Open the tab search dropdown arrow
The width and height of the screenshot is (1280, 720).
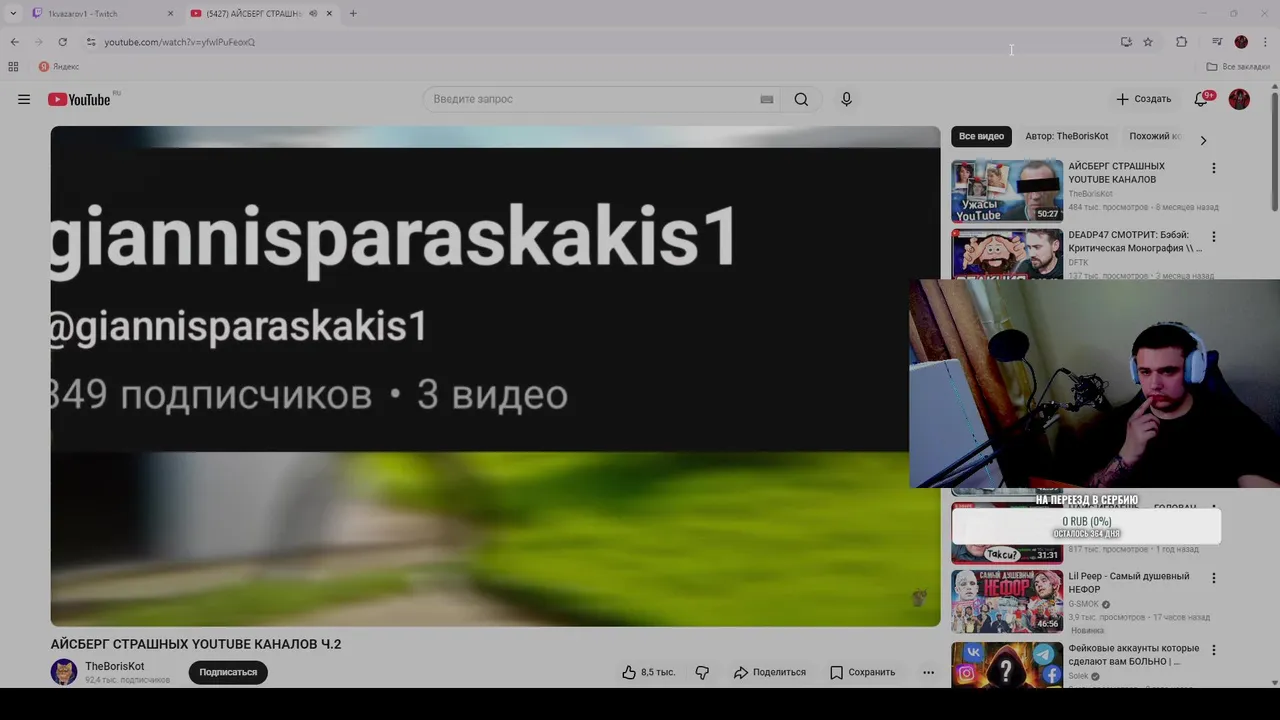tap(13, 14)
